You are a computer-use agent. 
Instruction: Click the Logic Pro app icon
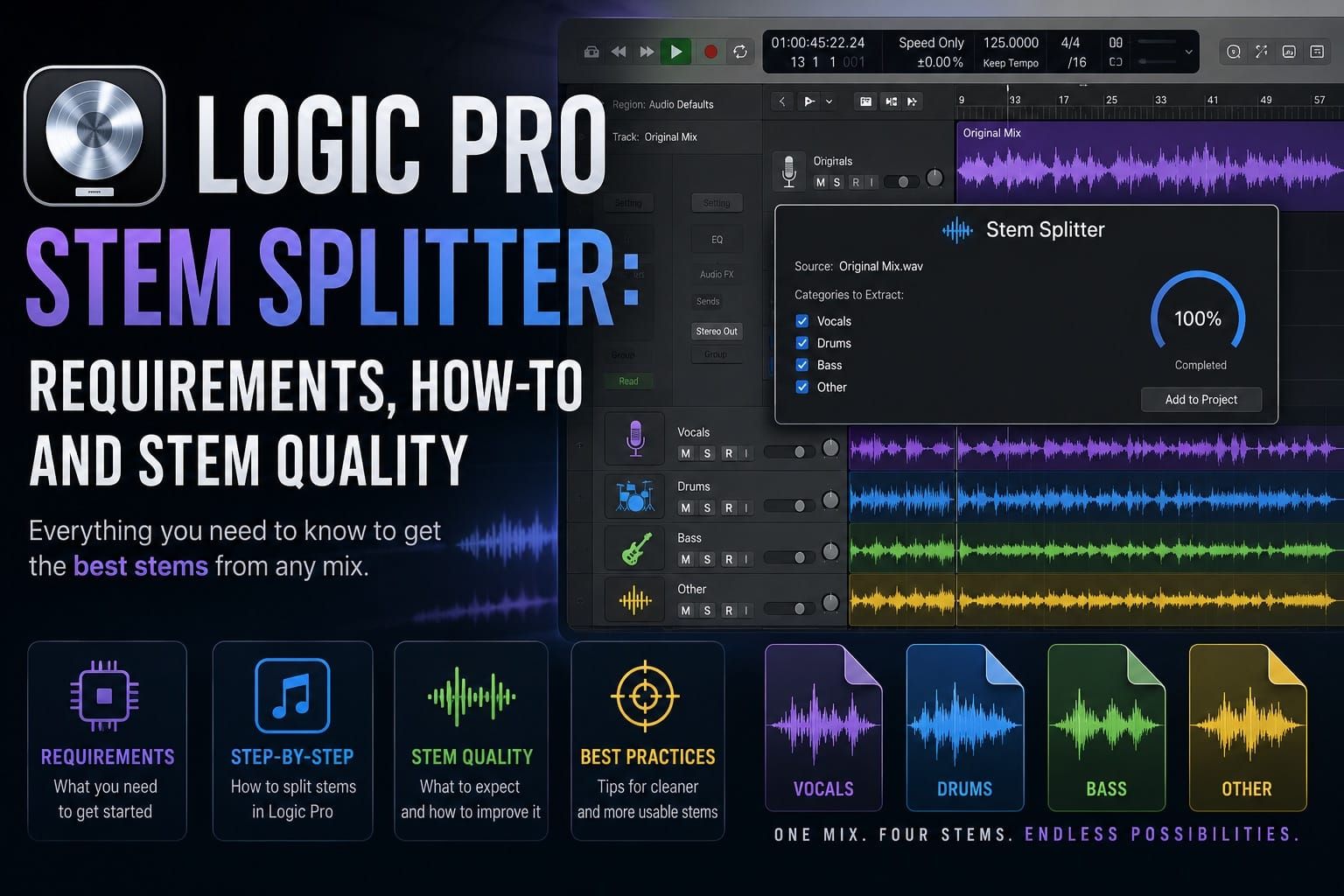point(94,136)
